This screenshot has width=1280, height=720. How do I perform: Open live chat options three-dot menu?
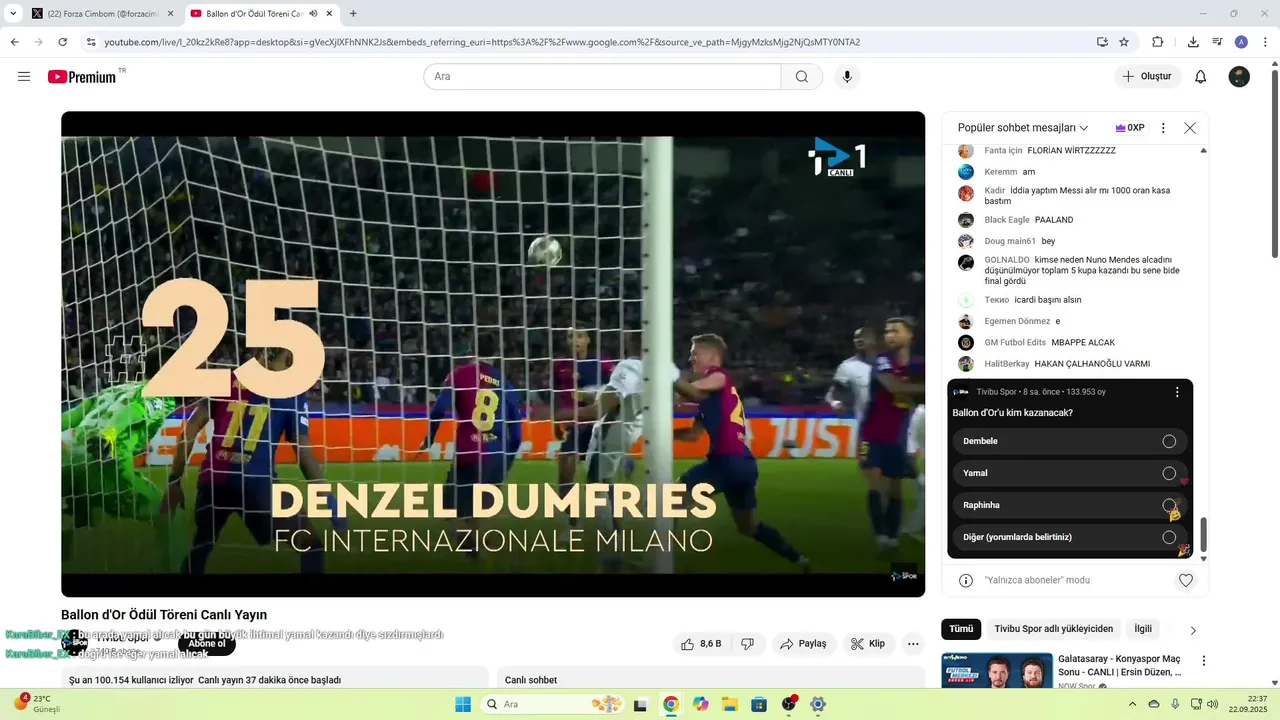coord(1163,128)
